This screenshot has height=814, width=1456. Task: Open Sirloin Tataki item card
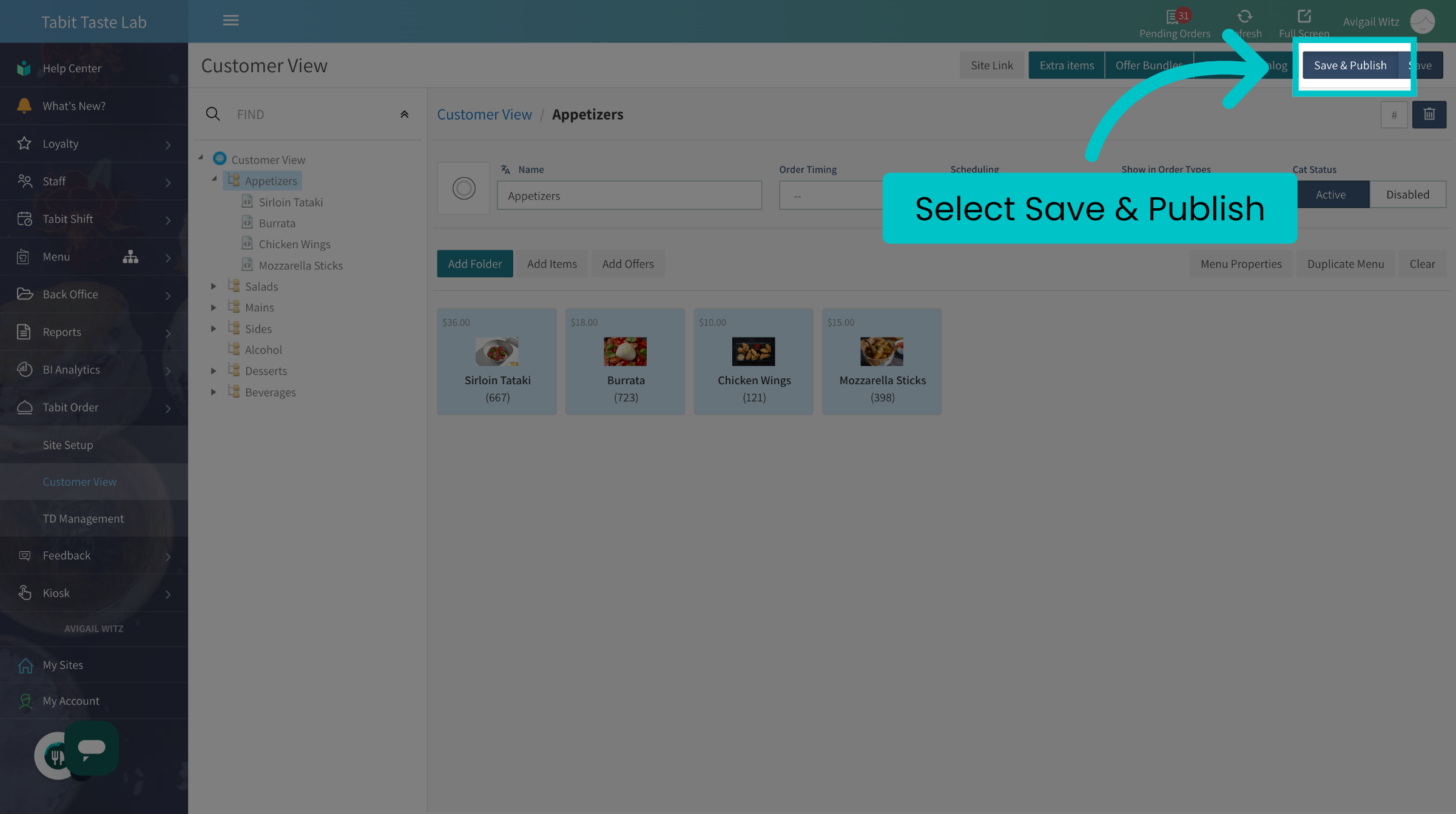(497, 362)
